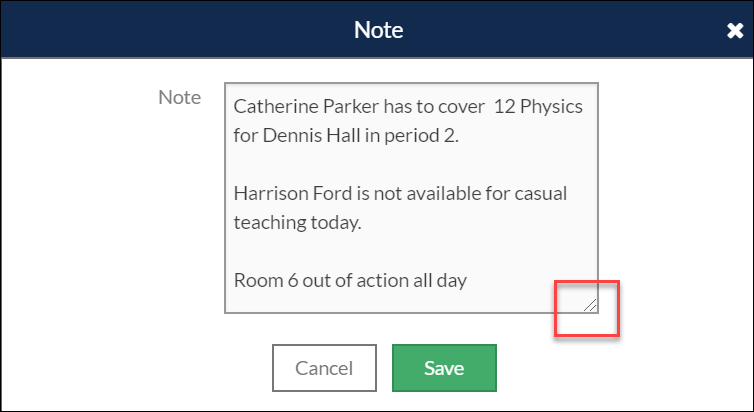Click the Note field label
The height and width of the screenshot is (412, 754).
pyautogui.click(x=180, y=98)
